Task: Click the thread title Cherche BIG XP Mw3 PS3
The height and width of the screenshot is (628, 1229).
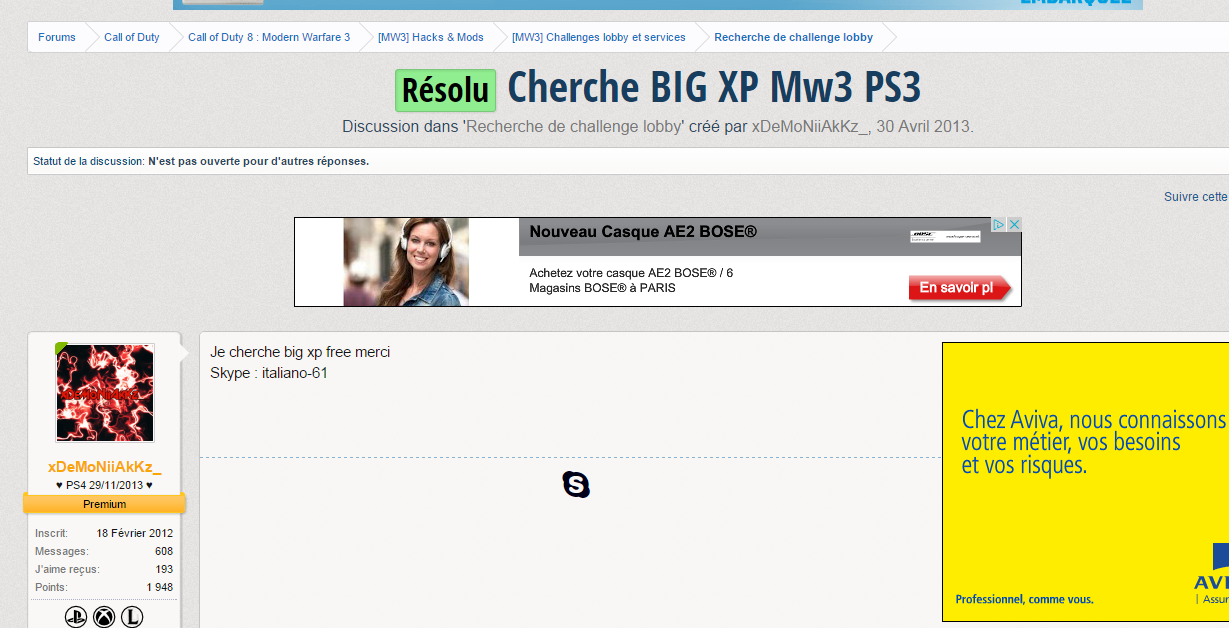Action: 714,88
